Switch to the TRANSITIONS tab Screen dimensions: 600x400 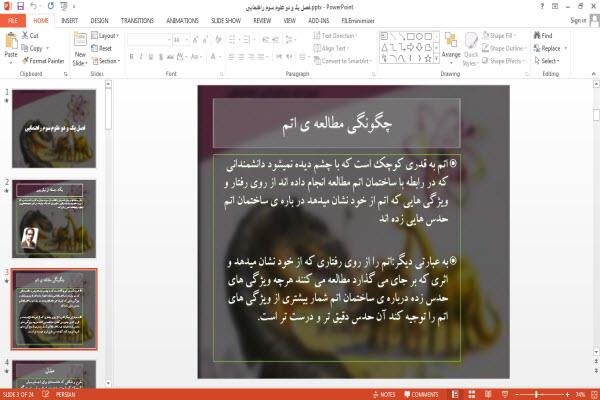[137, 21]
